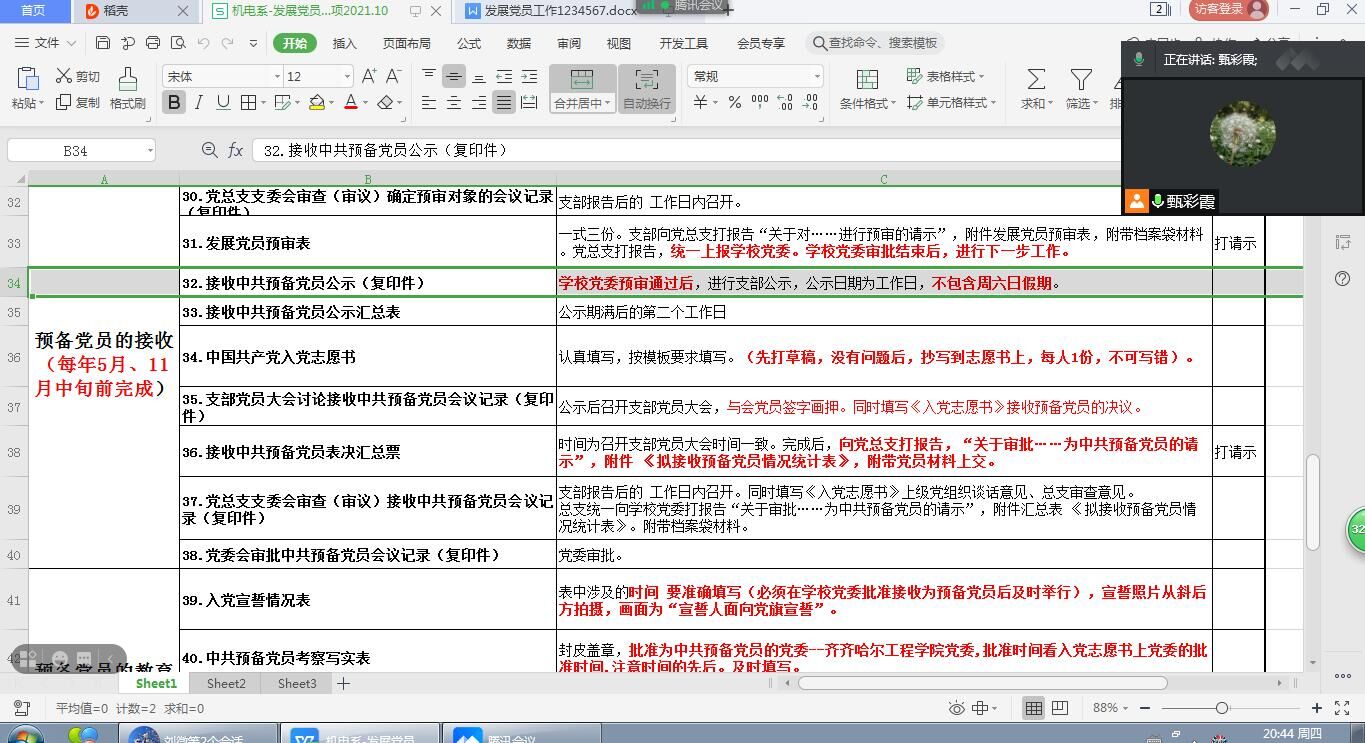Click the percent style icon
The width and height of the screenshot is (1365, 743).
(x=735, y=102)
